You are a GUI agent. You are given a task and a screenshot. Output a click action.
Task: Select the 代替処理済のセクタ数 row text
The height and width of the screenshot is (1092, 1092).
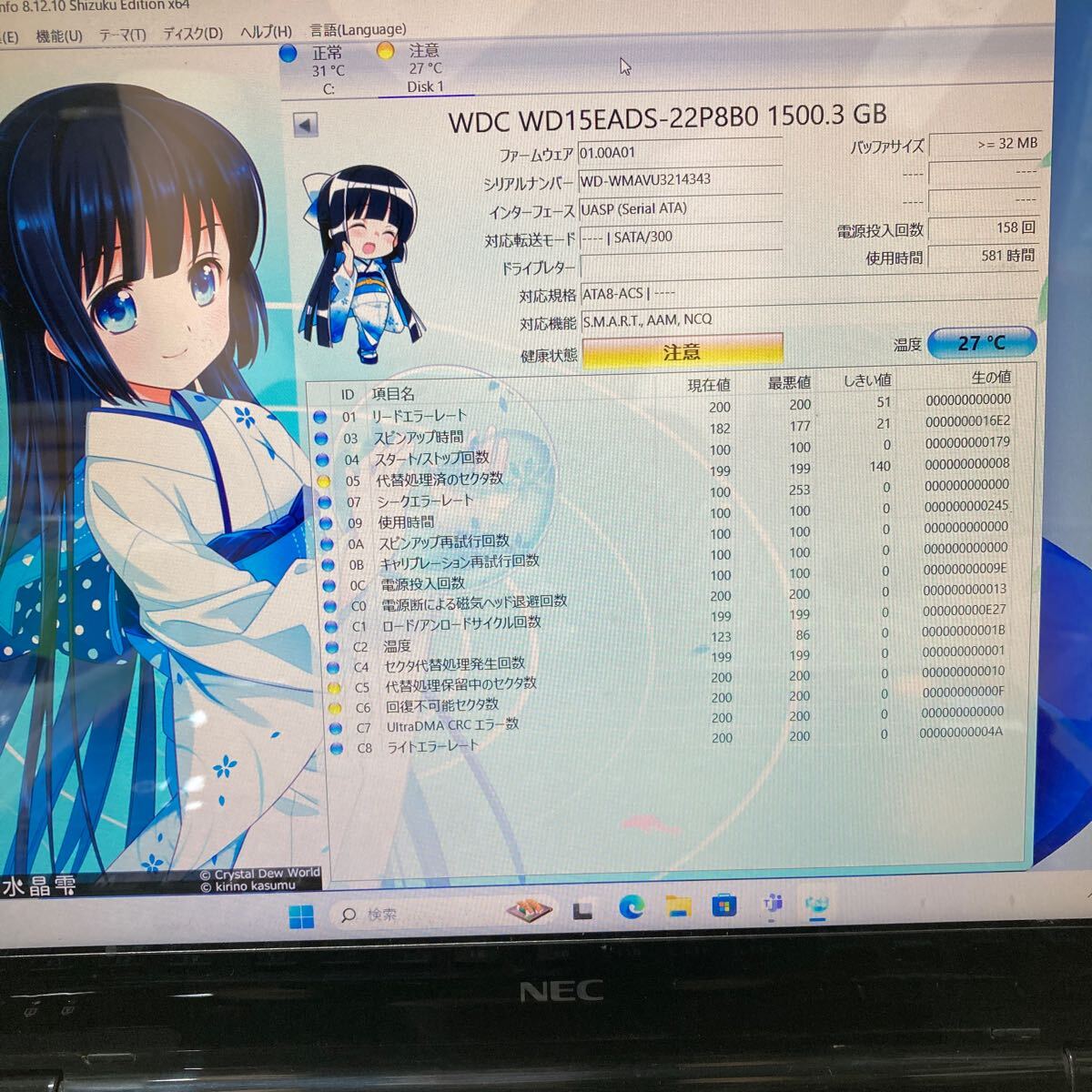tap(440, 479)
